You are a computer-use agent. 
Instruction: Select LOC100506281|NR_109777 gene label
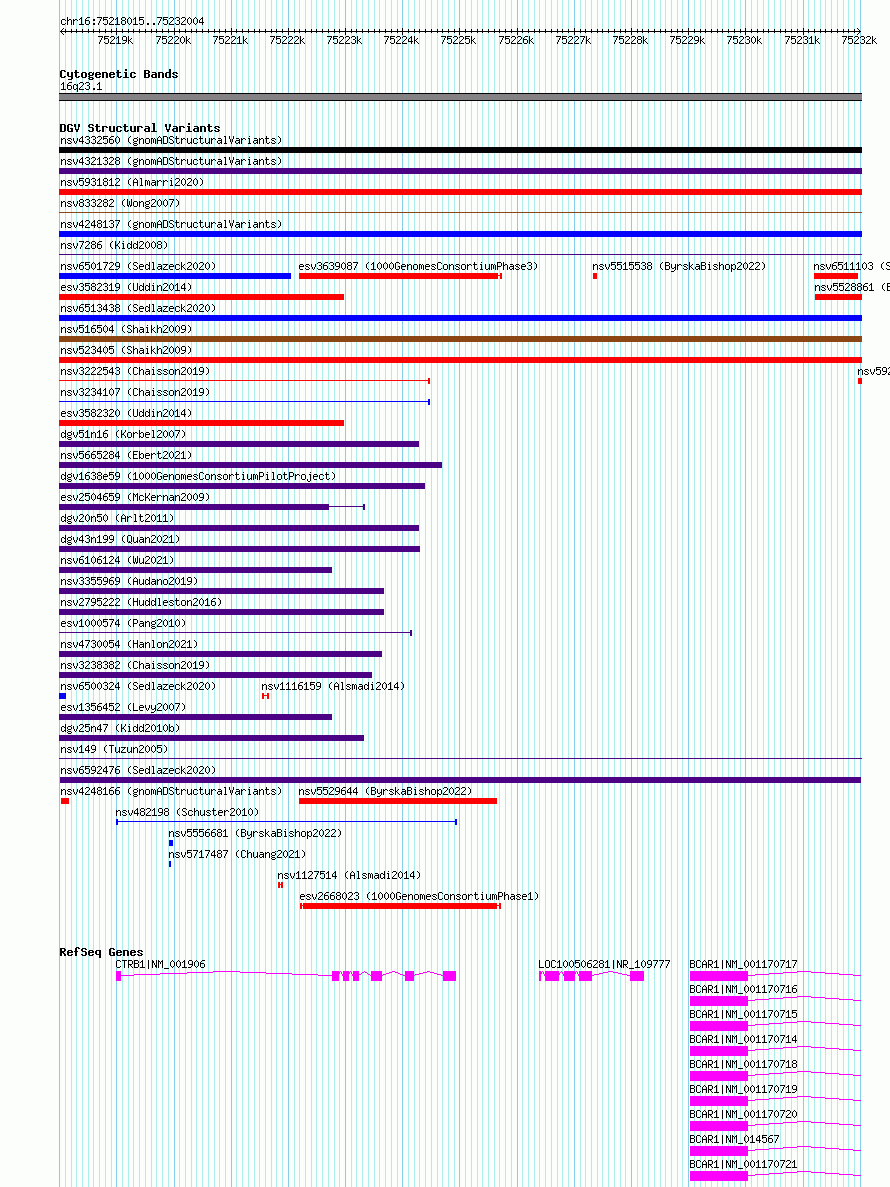(604, 964)
